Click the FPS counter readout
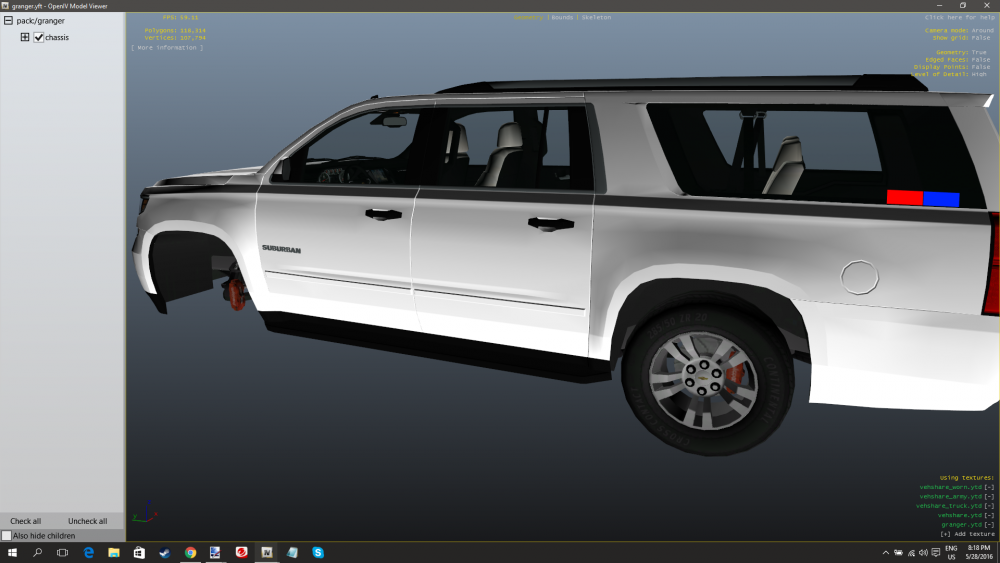This screenshot has width=1000, height=563. point(180,18)
